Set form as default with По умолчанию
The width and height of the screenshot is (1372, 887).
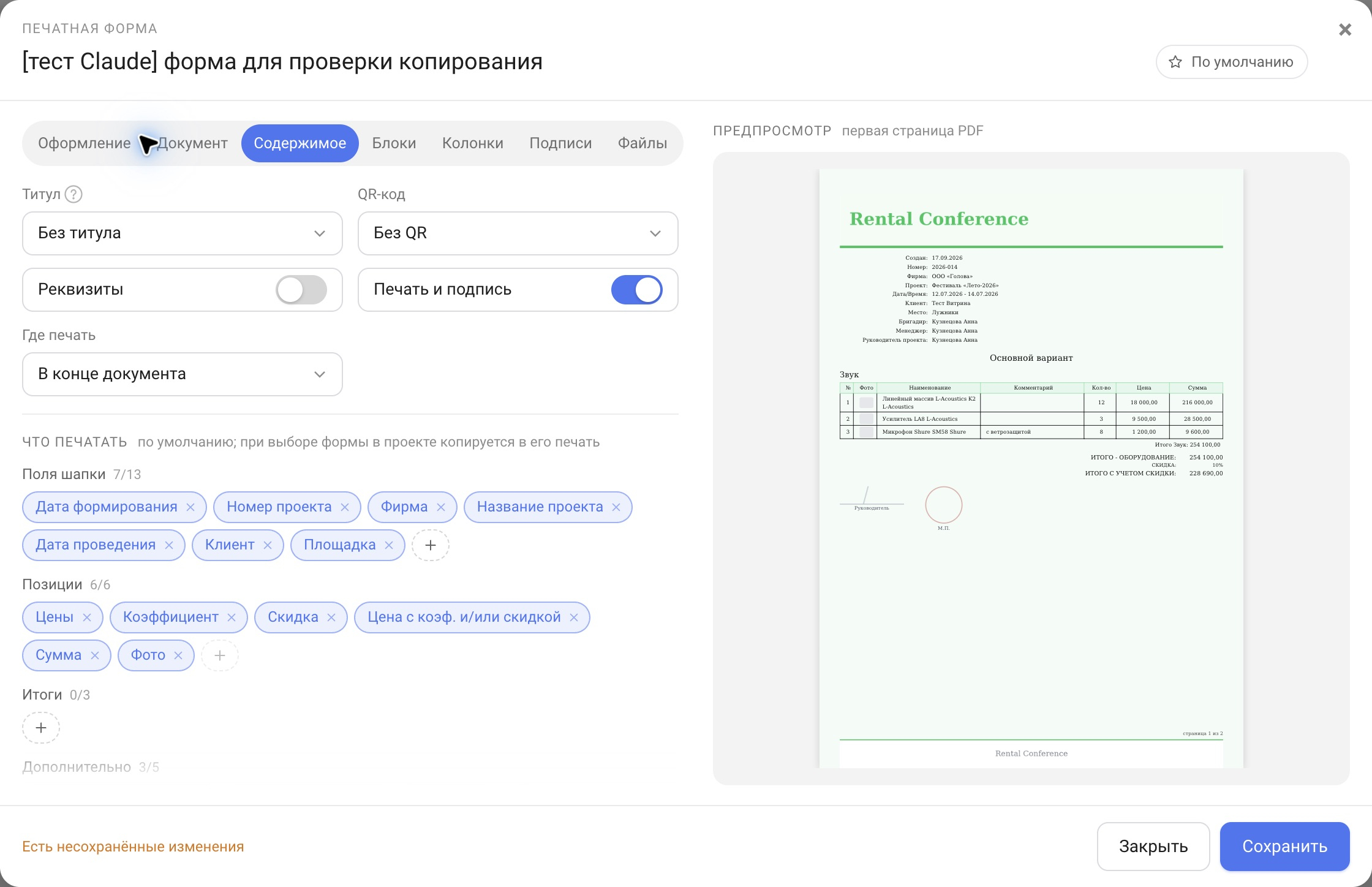point(1232,62)
